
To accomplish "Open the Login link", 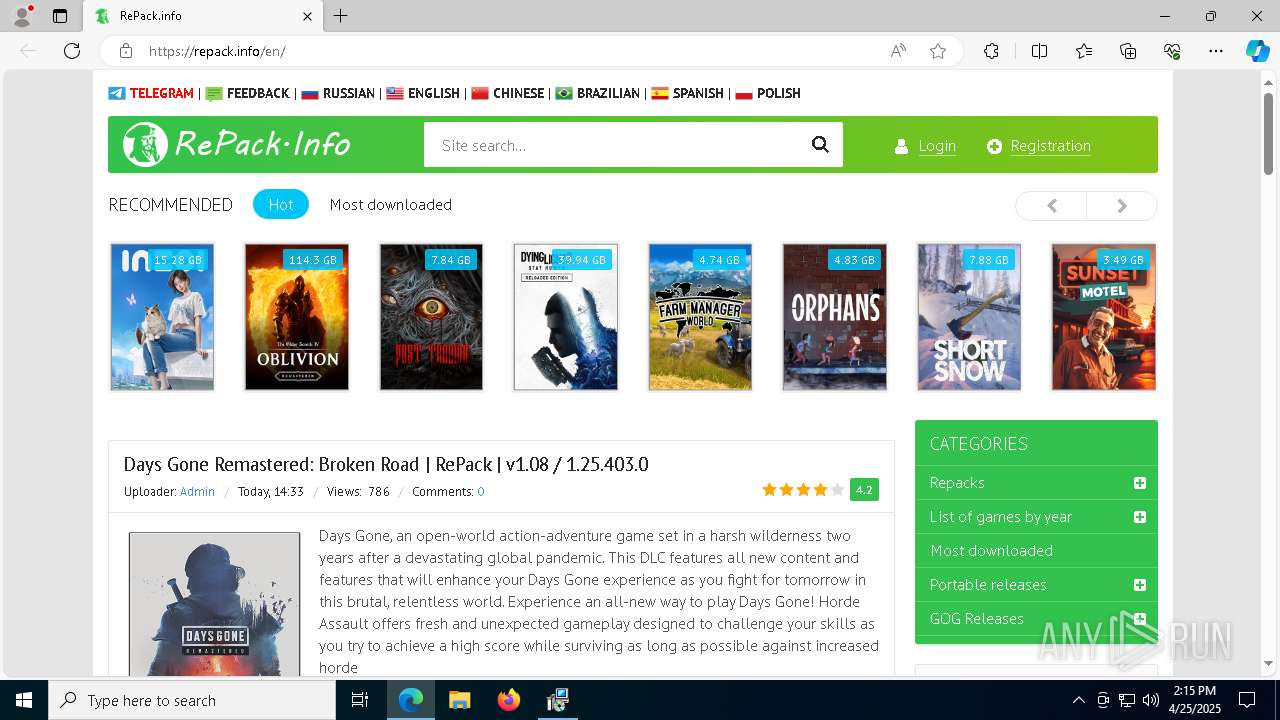I will 937,146.
